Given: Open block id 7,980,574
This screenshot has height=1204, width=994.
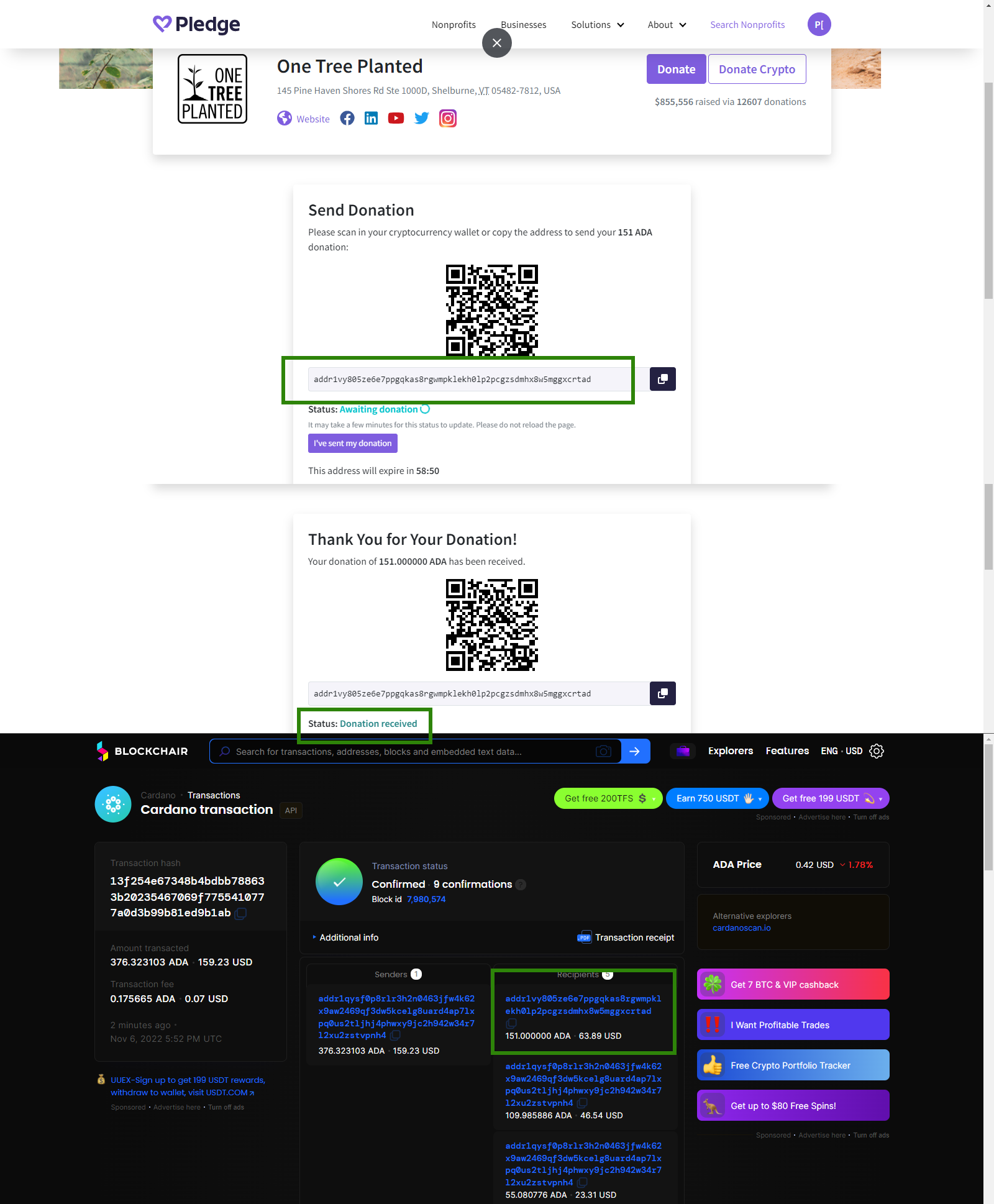Looking at the screenshot, I should pos(426,899).
